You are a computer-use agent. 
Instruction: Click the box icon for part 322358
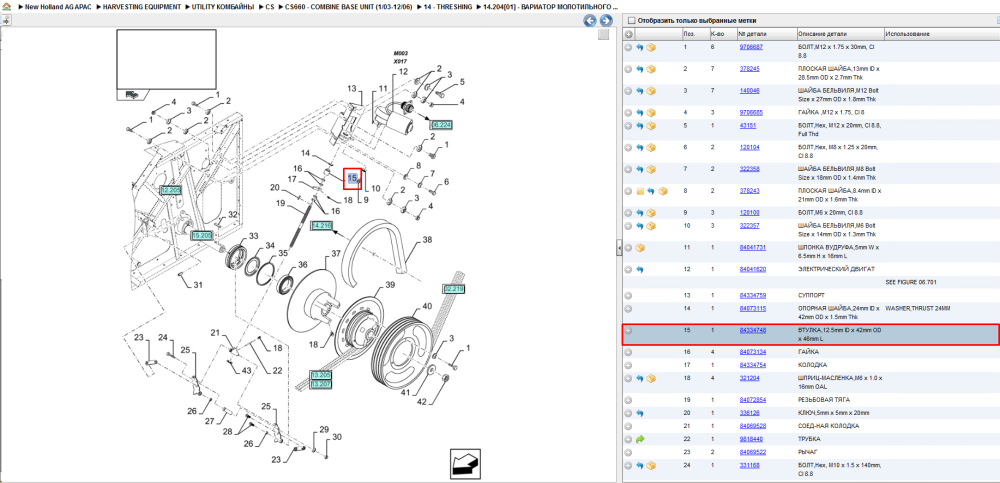[651, 169]
